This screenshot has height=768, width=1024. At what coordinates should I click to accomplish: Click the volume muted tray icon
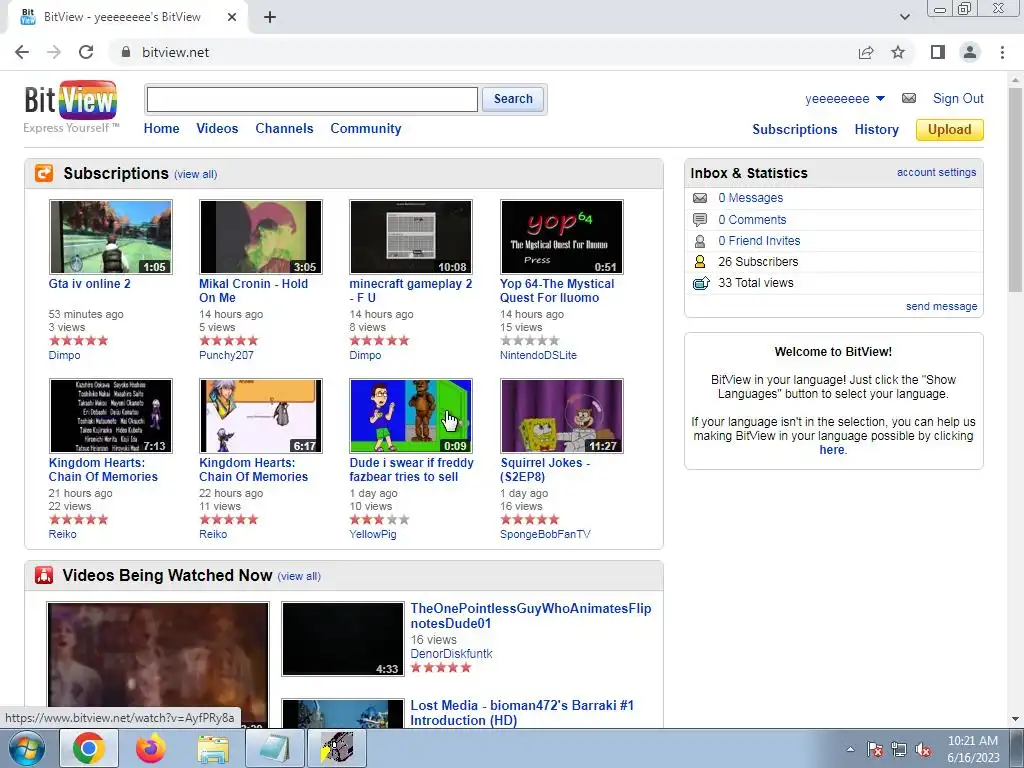pos(923,749)
